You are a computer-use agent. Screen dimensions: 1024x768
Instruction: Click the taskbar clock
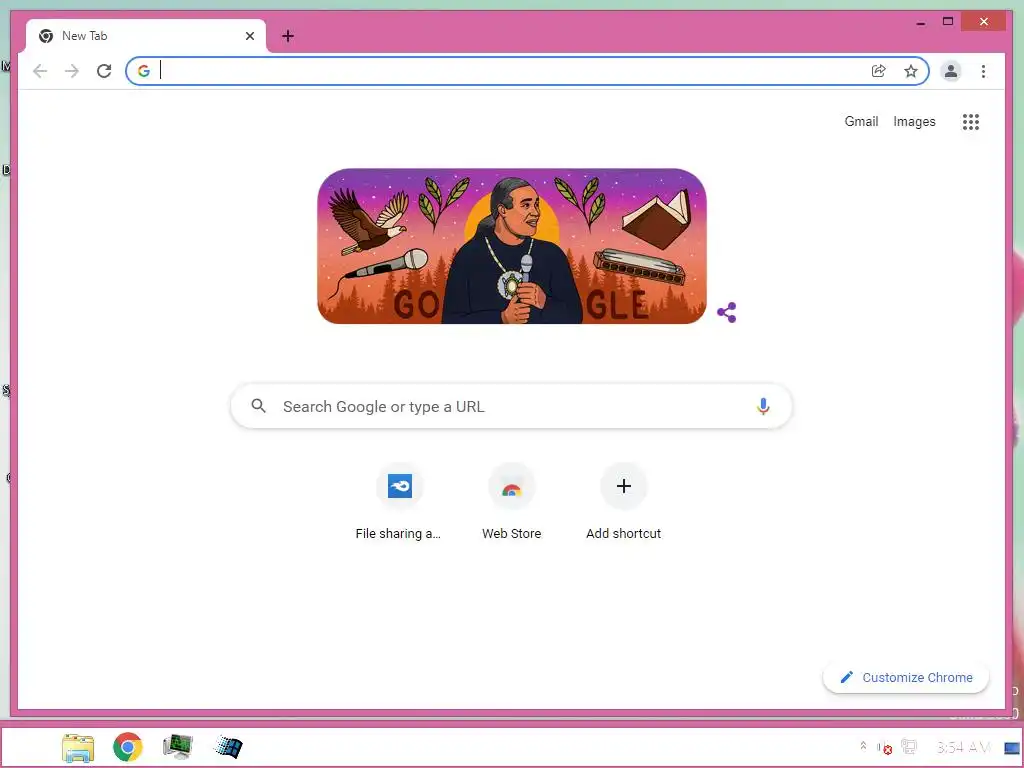963,747
